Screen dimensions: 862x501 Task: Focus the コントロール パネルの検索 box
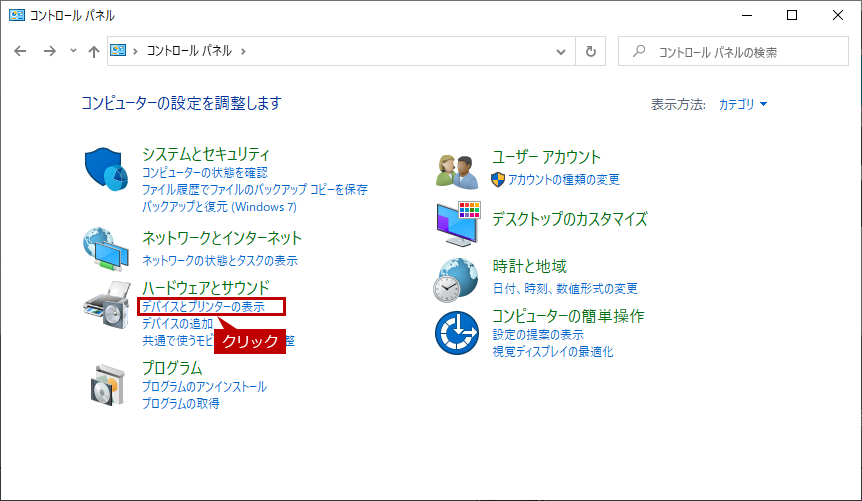coord(733,51)
